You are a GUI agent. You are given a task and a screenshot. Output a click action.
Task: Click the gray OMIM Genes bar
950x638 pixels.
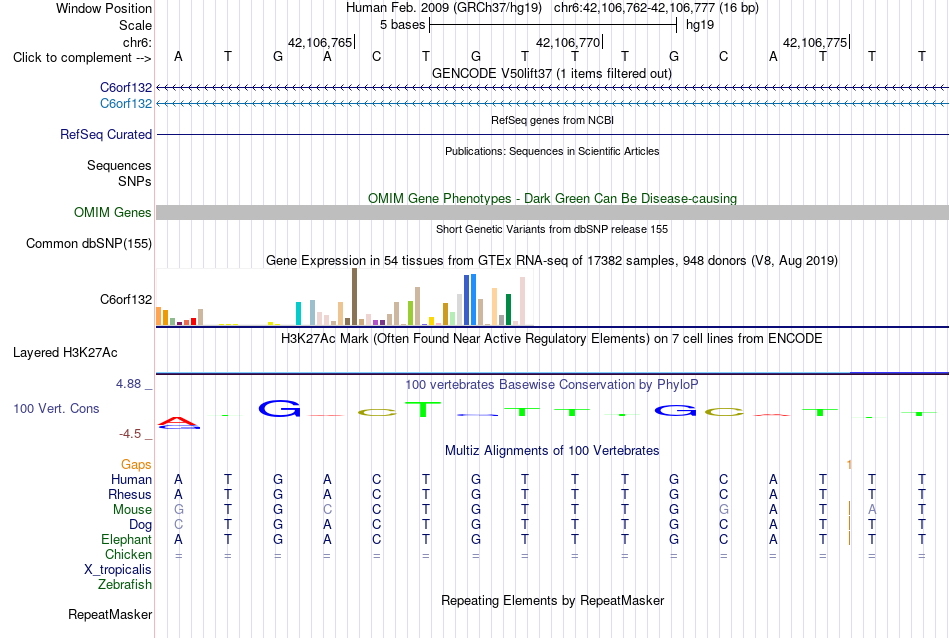[553, 213]
